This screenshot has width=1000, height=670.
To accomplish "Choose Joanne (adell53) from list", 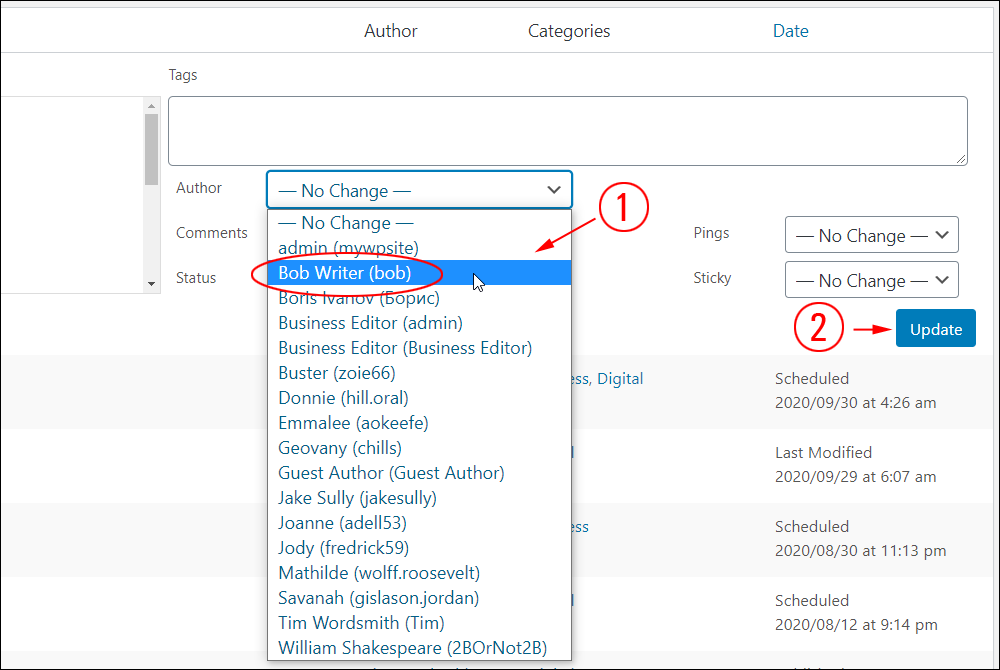I will click(x=419, y=523).
